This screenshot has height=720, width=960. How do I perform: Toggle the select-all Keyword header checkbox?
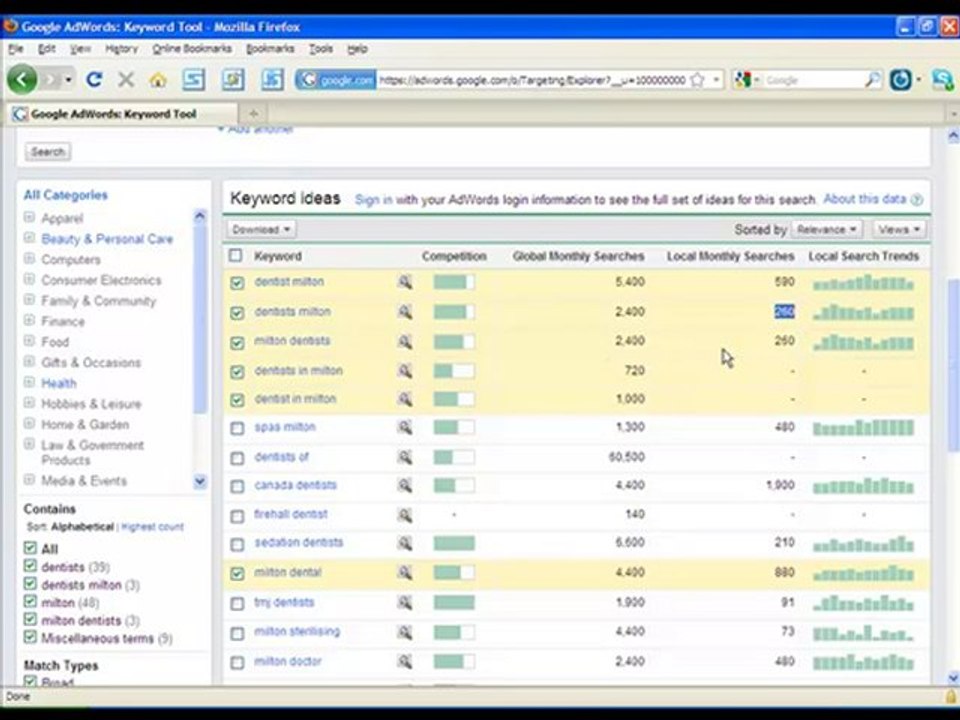click(236, 256)
